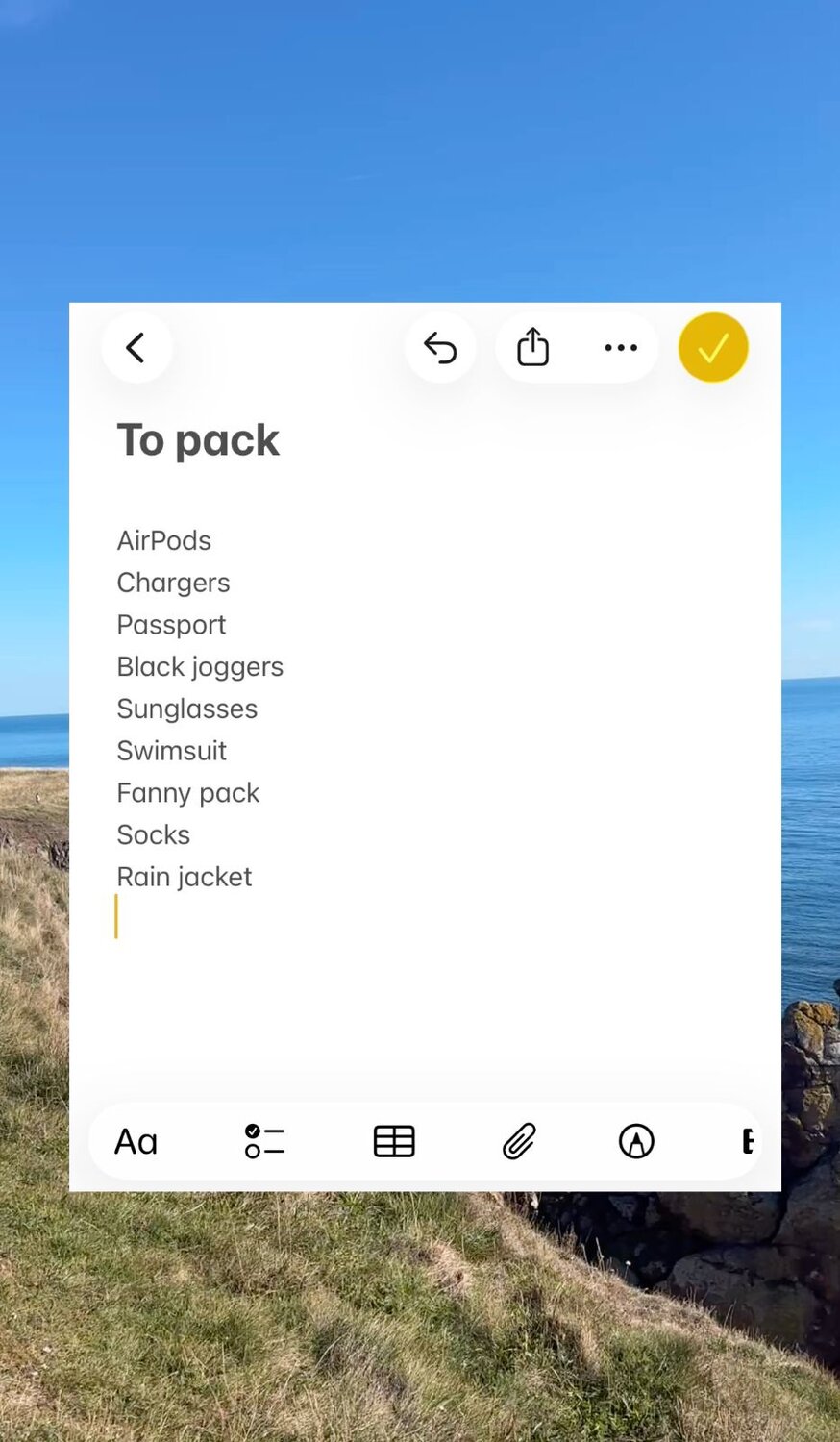The image size is (840, 1442).
Task: Place cursor on the AirPods line
Action: point(164,540)
